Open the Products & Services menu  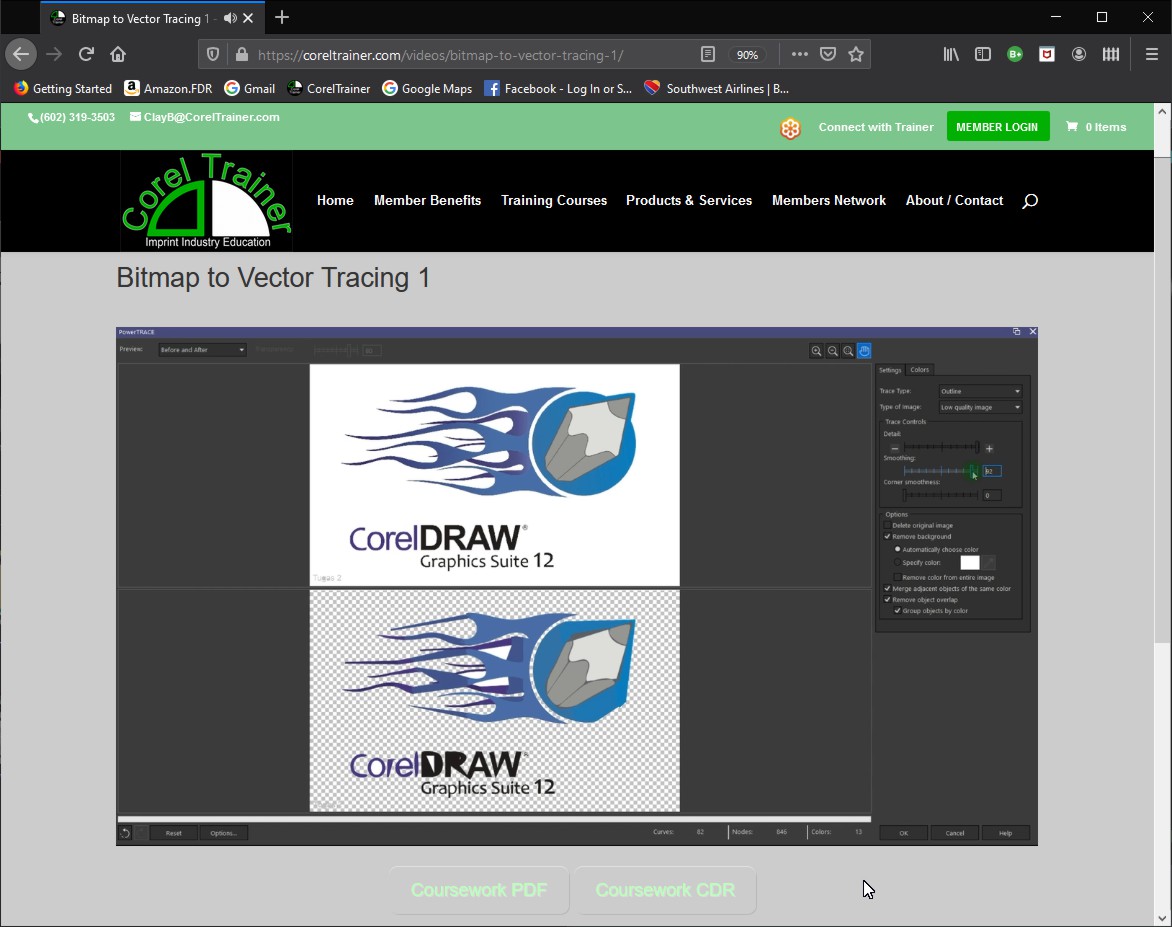pos(689,200)
